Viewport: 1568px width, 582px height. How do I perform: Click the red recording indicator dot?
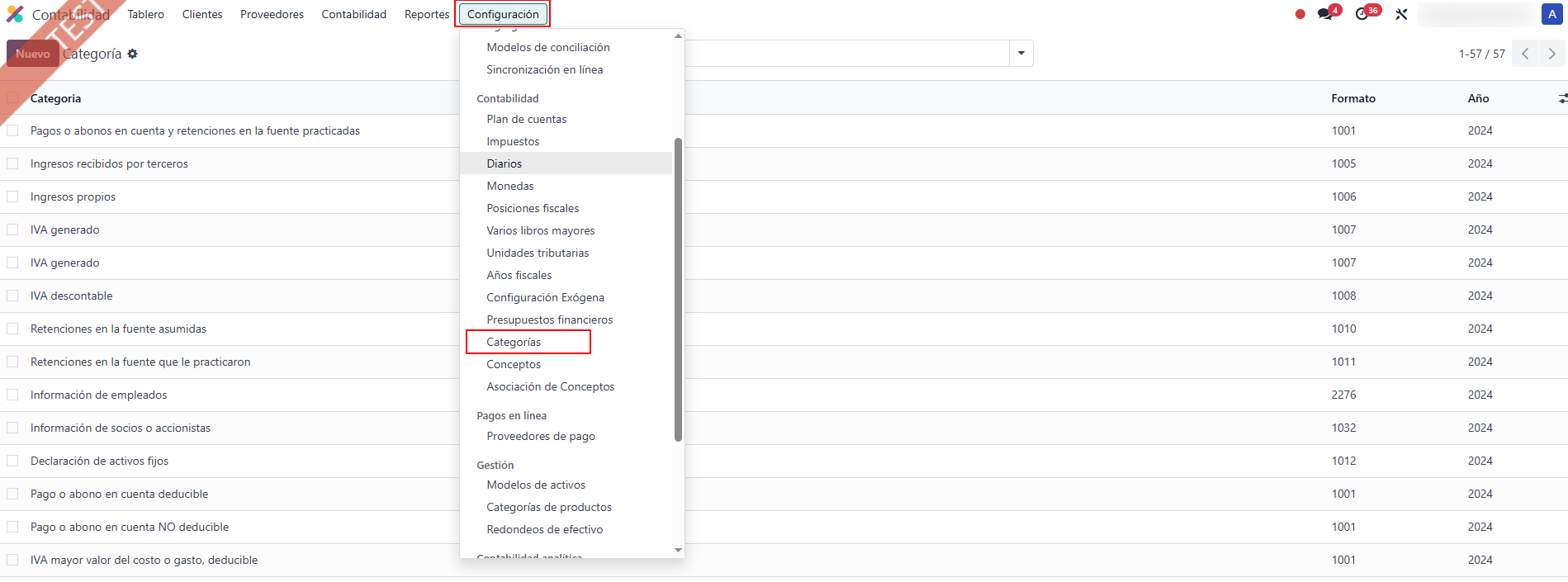[x=1300, y=14]
